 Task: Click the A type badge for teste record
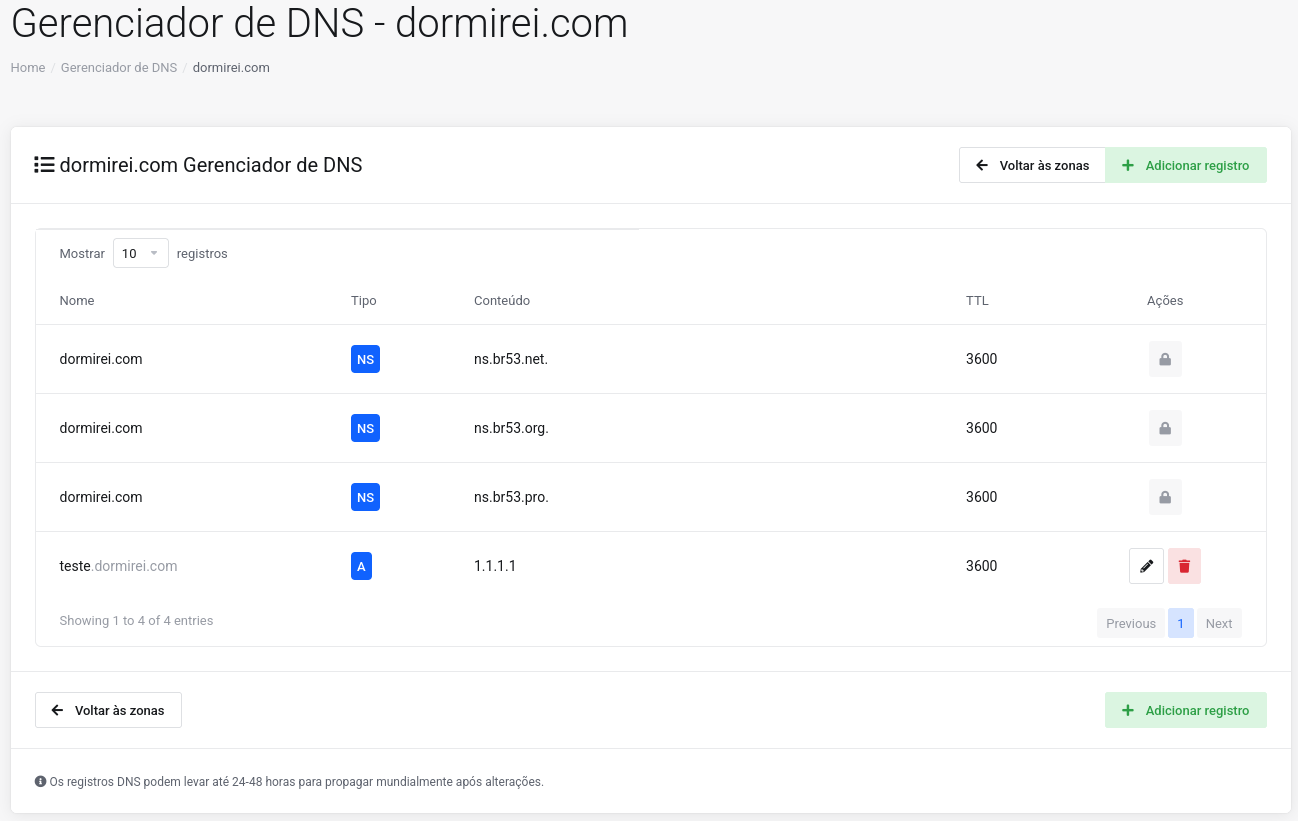point(361,566)
